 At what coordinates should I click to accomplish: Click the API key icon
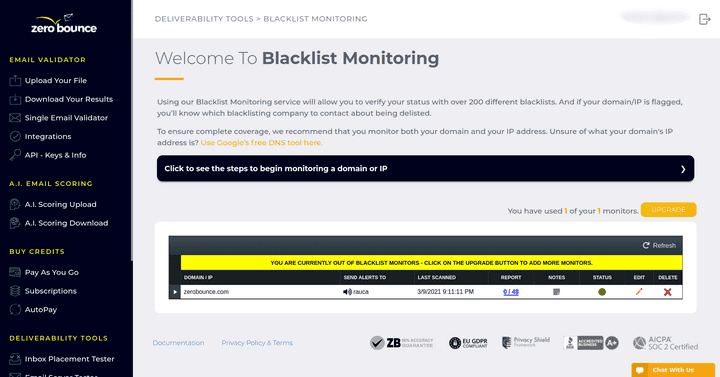point(15,155)
